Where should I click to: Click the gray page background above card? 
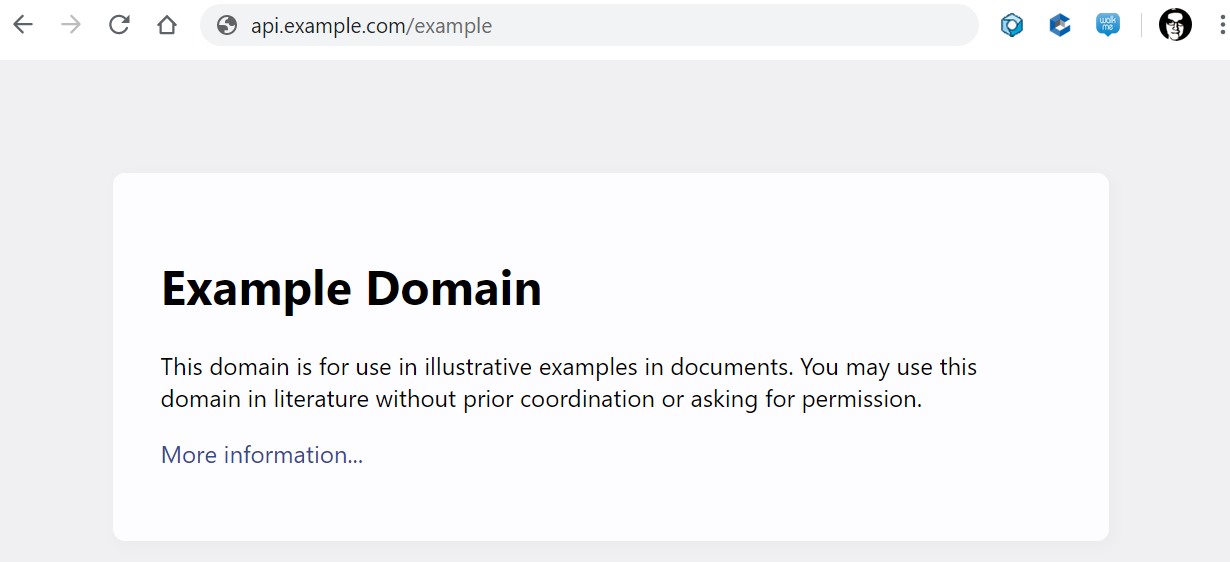pos(610,115)
